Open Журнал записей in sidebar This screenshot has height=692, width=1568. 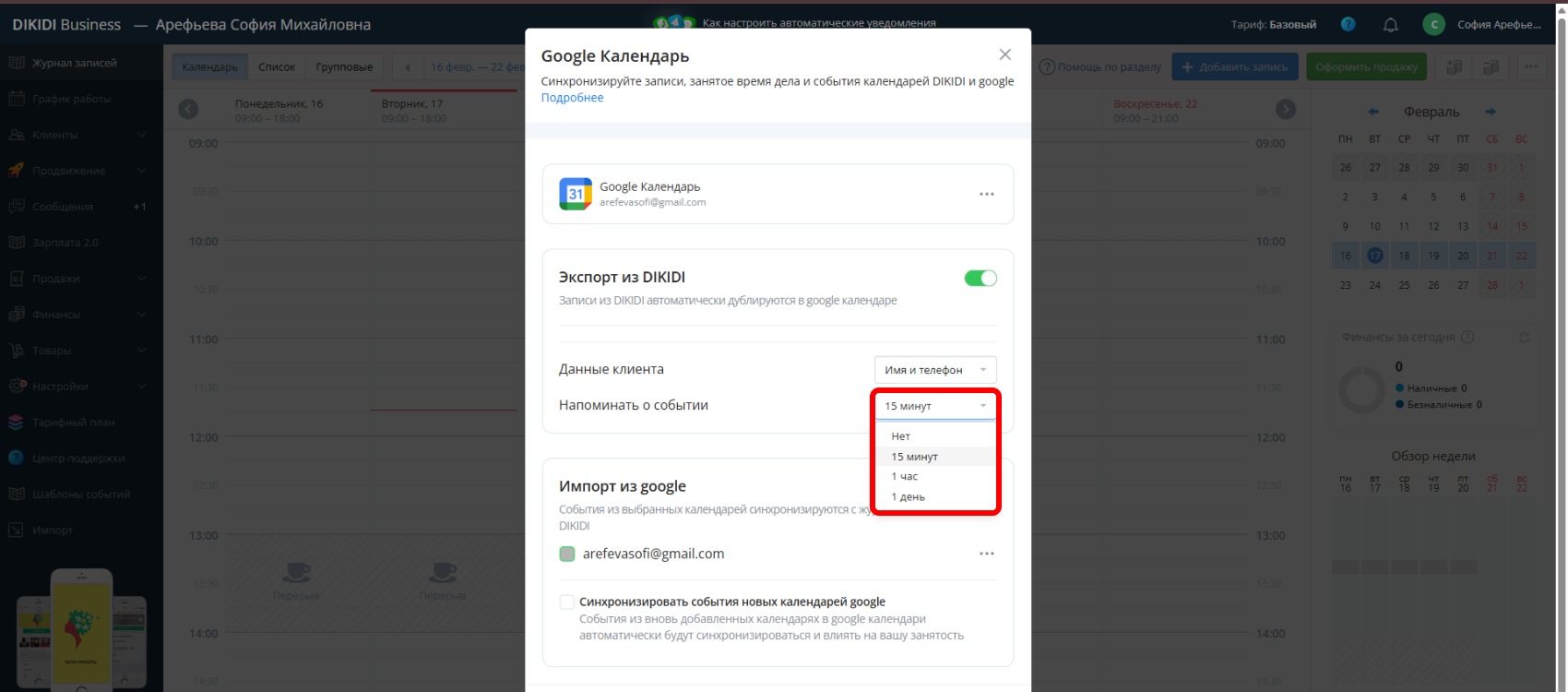pyautogui.click(x=74, y=63)
